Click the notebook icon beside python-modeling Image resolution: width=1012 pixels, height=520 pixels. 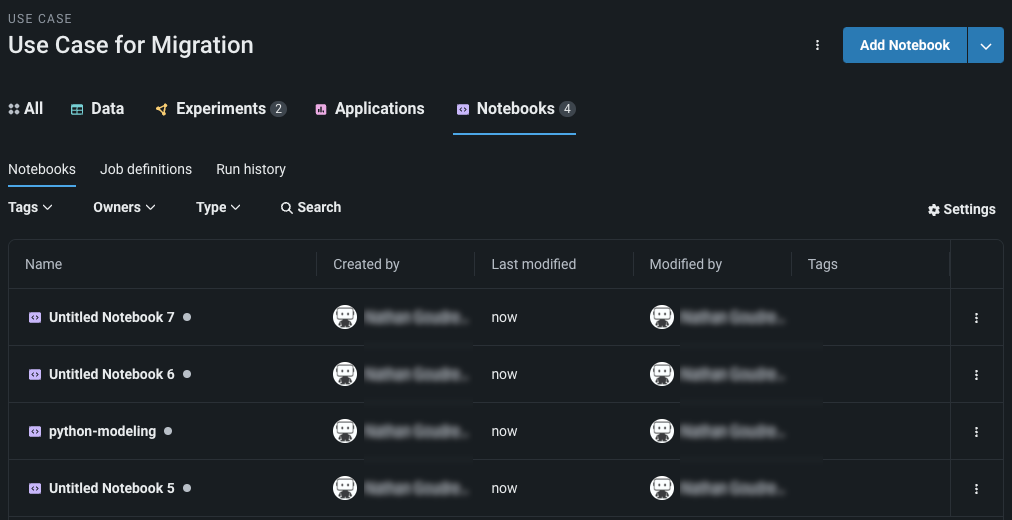[35, 431]
